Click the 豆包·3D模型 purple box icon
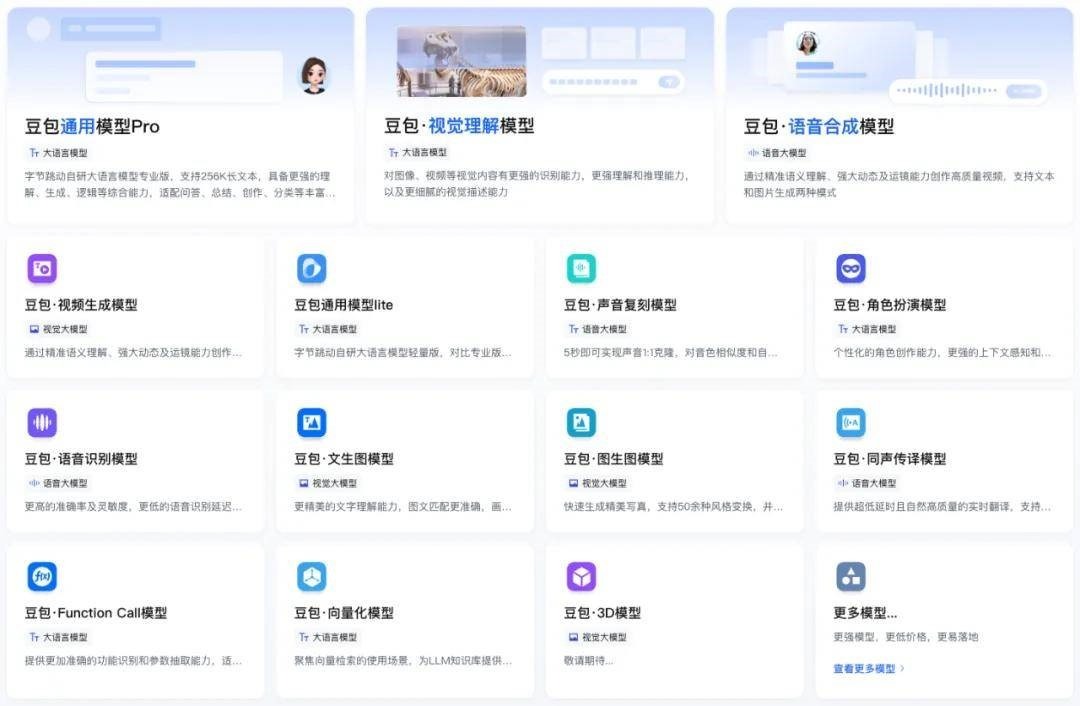 point(581,577)
